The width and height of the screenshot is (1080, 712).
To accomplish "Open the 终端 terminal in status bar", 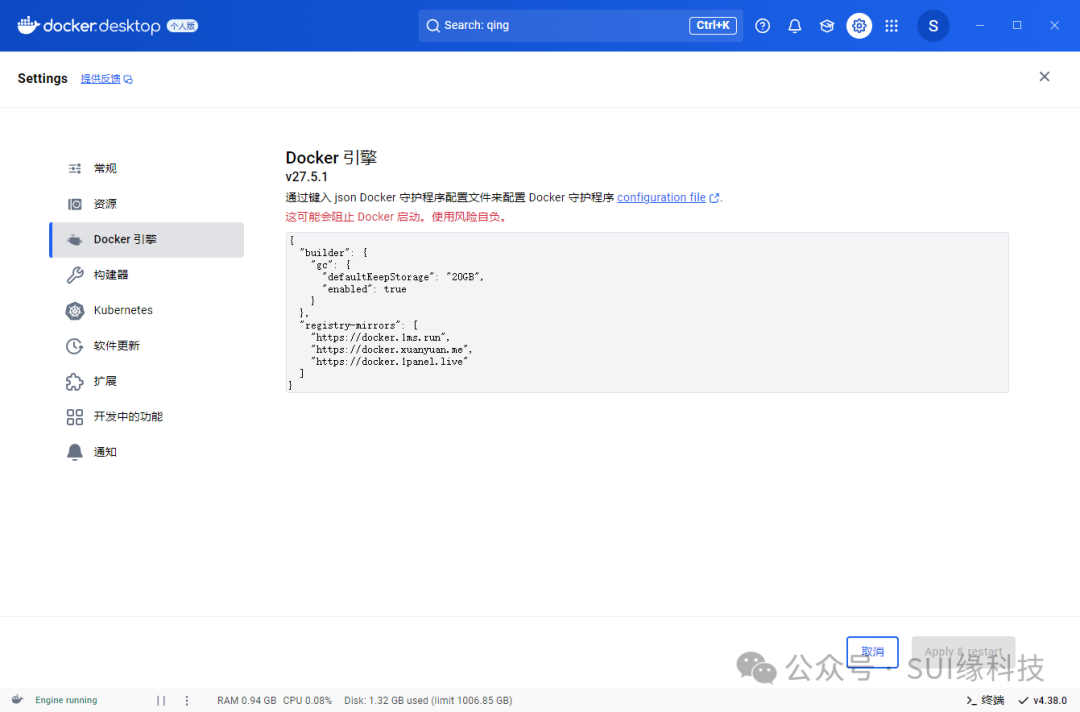I will point(985,700).
